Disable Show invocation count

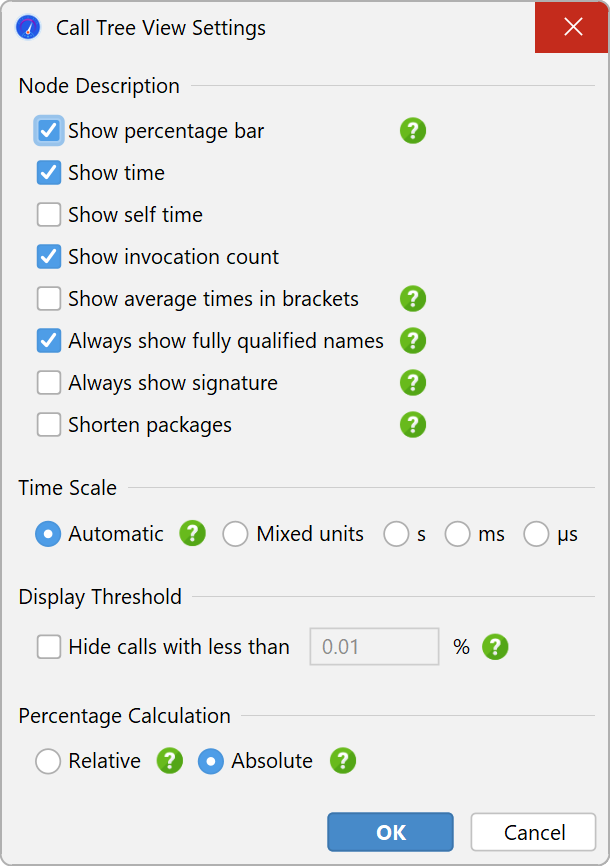coord(49,257)
